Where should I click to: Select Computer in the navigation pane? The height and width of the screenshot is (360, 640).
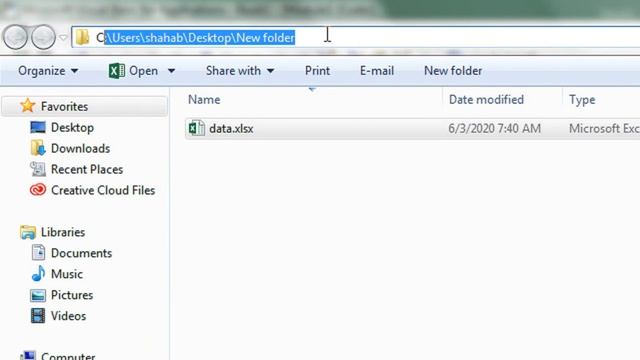coord(68,356)
